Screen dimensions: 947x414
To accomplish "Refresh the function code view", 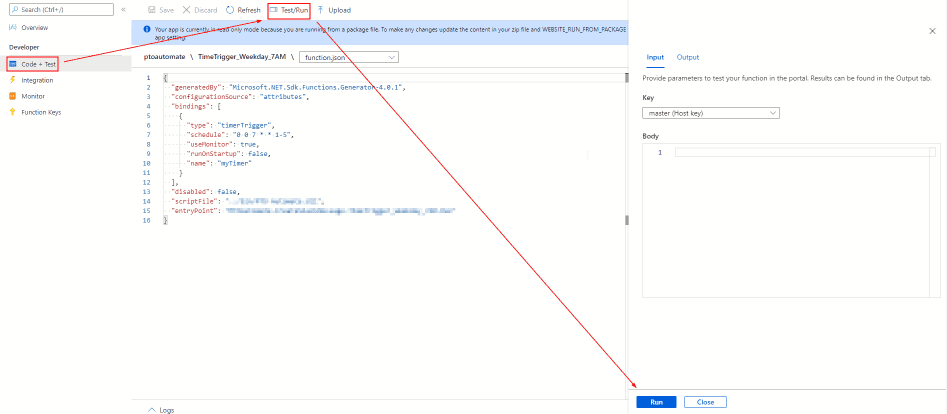I will click(243, 10).
